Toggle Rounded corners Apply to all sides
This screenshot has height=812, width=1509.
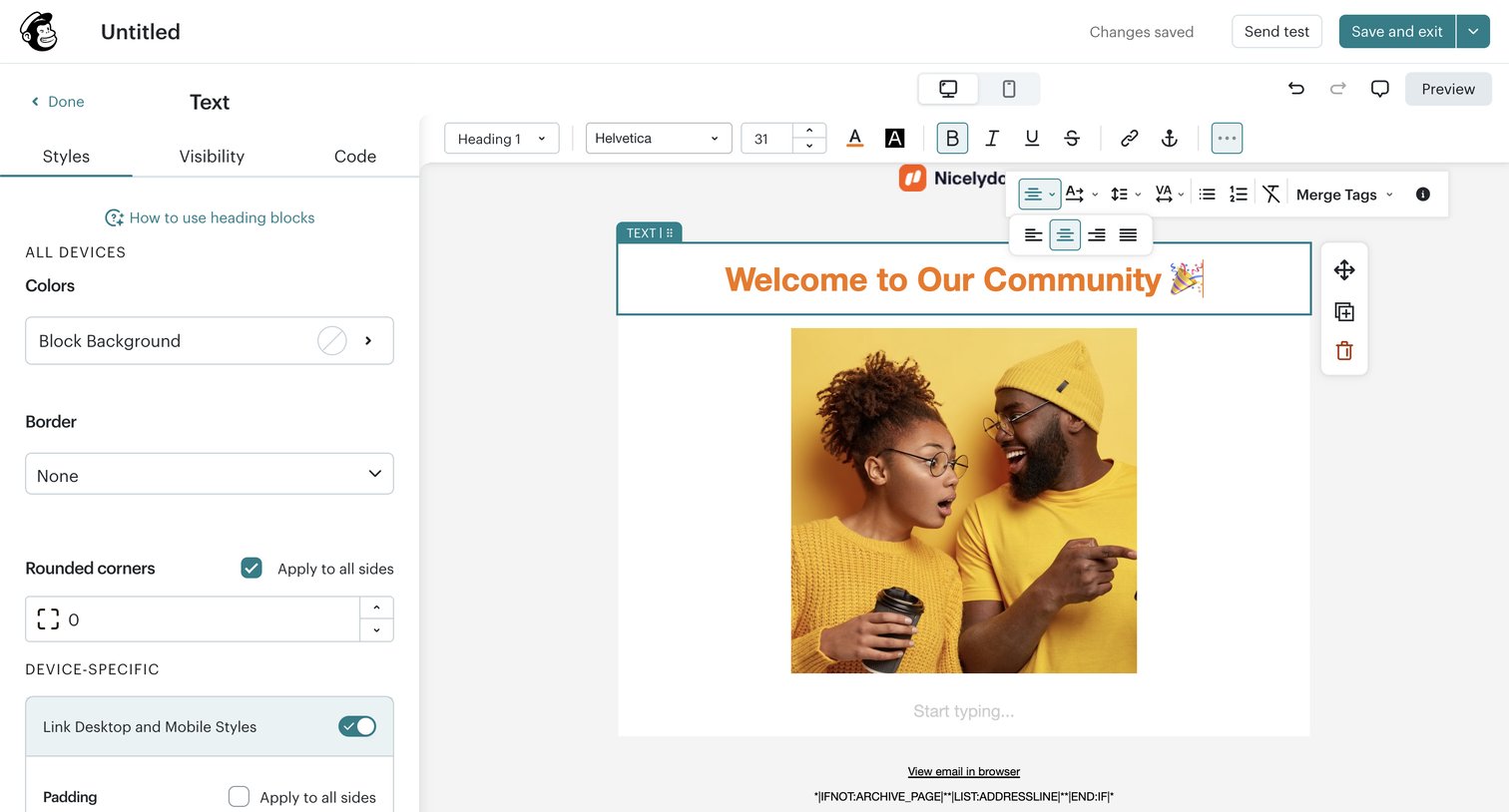tap(251, 569)
